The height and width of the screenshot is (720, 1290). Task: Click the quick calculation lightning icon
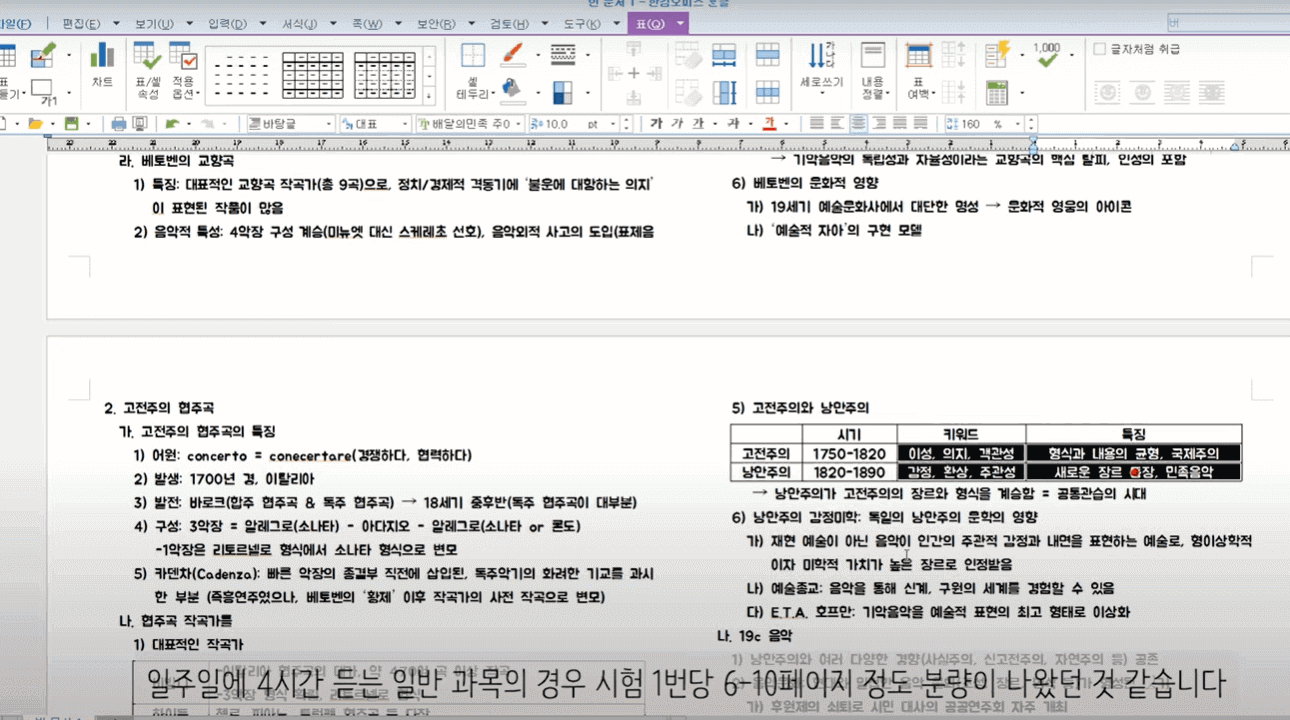pos(997,55)
